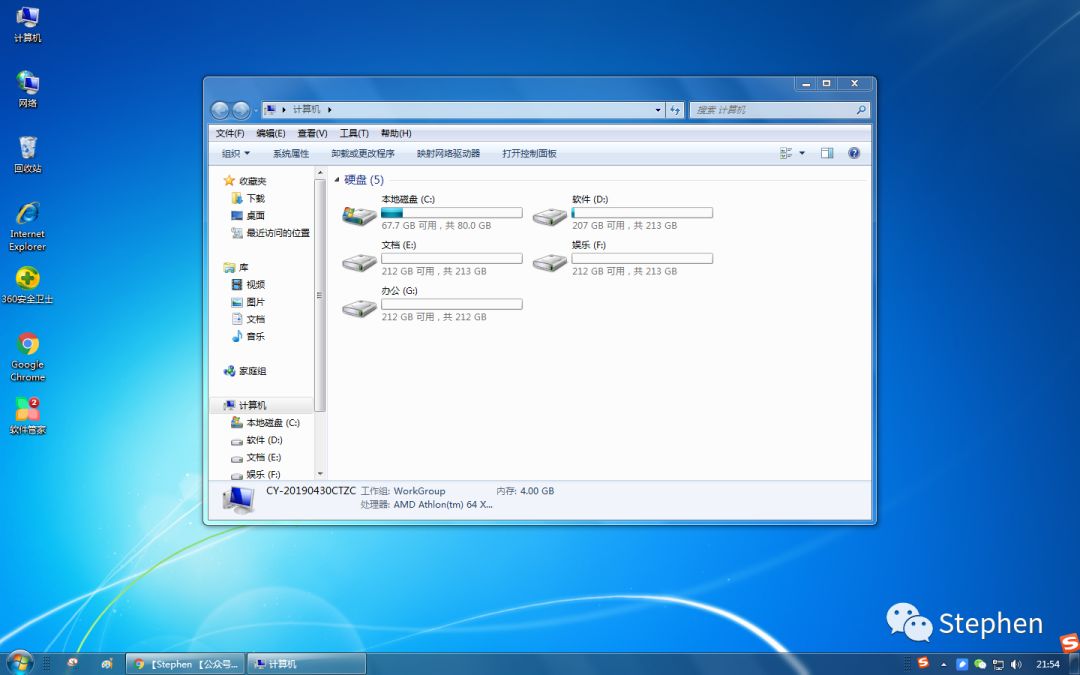Viewport: 1080px width, 675px height.
Task: Select 娱乐 (F:) drive in content pane
Action: (x=623, y=258)
